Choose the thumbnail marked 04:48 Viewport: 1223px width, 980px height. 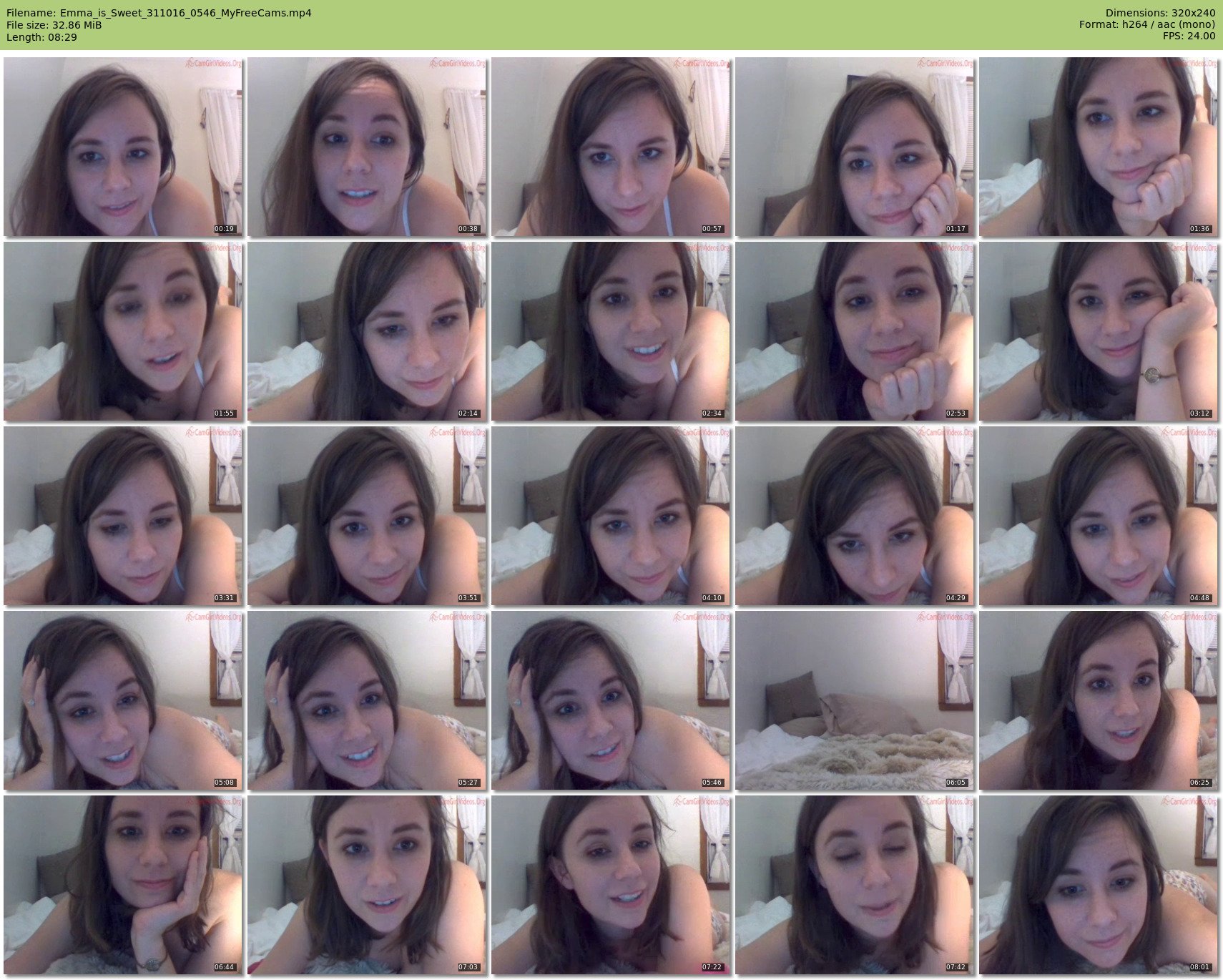[x=1099, y=516]
